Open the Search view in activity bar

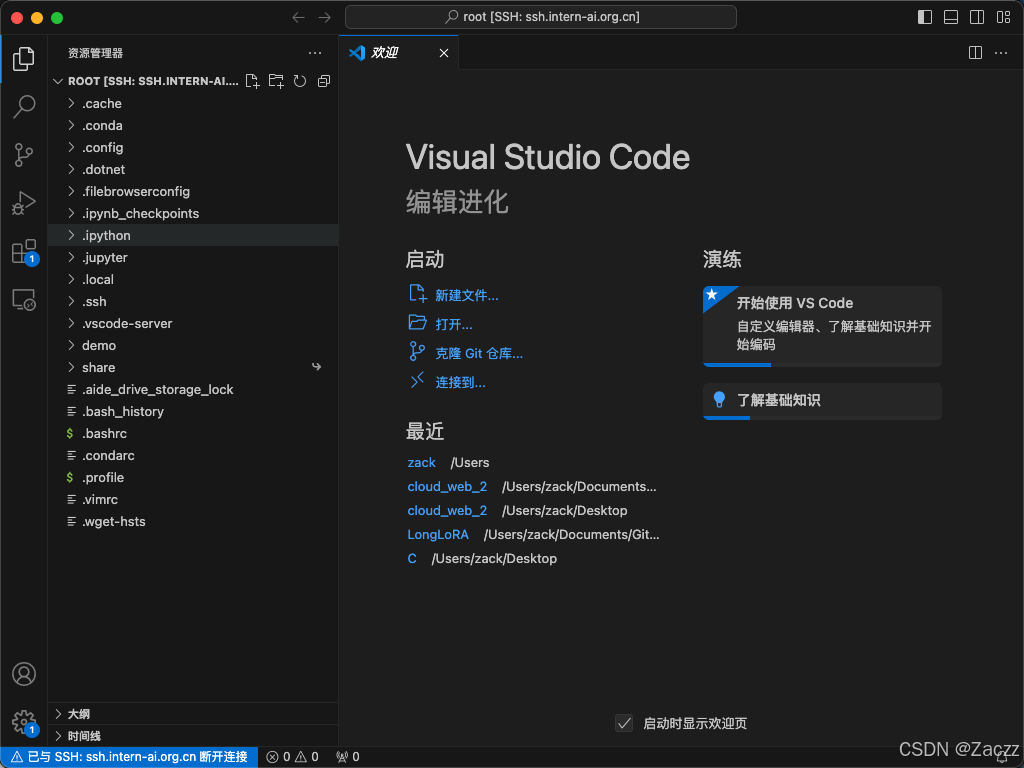(24, 106)
